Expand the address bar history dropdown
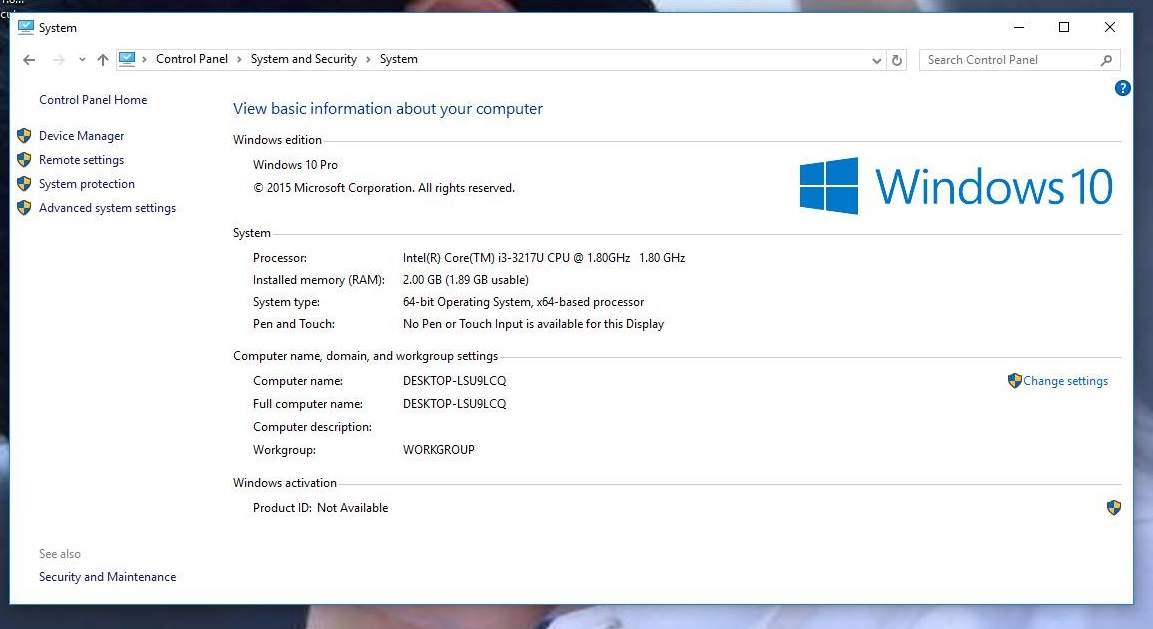This screenshot has width=1153, height=629. 877,60
